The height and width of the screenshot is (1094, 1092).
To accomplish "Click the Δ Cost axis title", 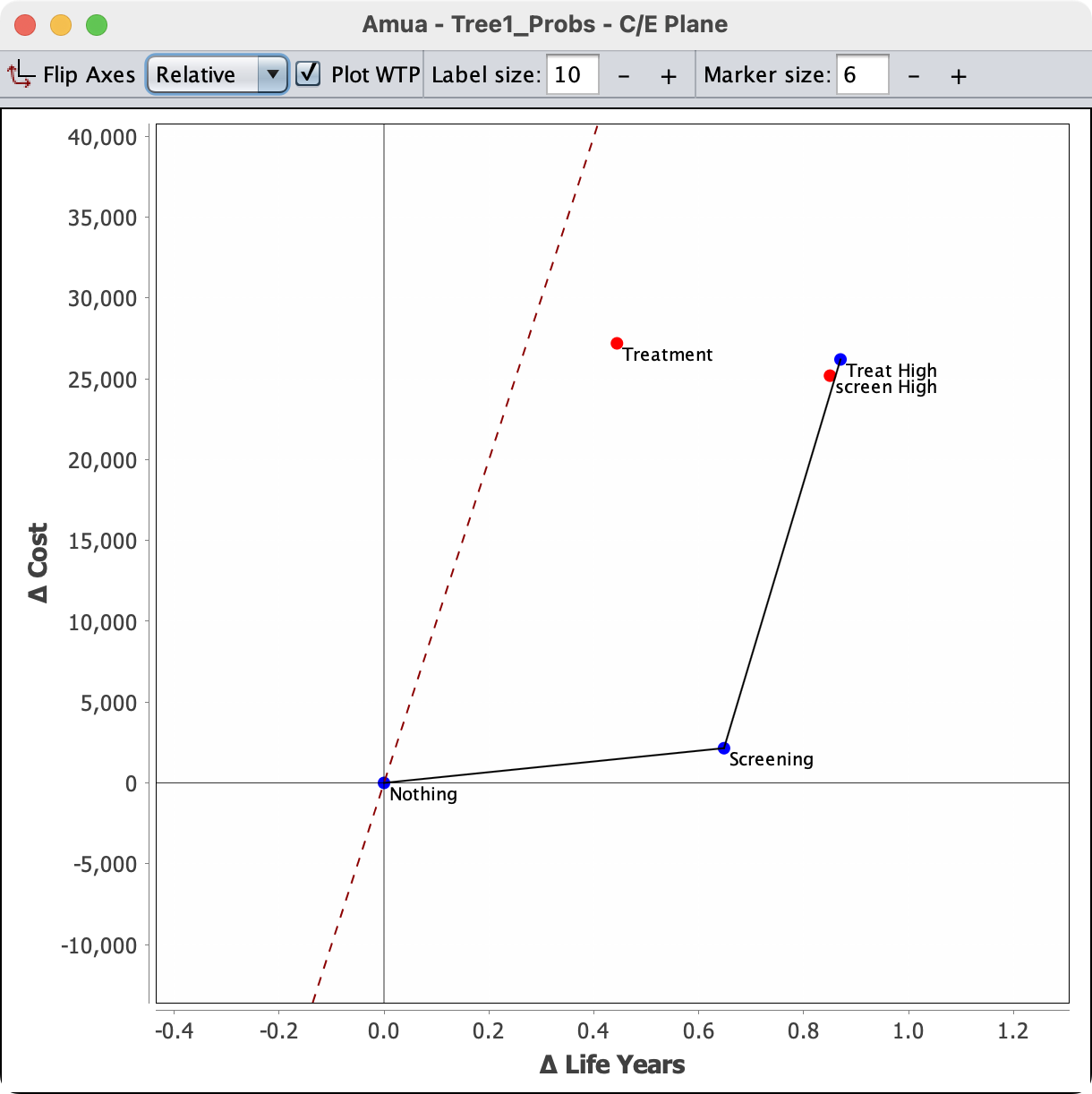I will tap(38, 563).
